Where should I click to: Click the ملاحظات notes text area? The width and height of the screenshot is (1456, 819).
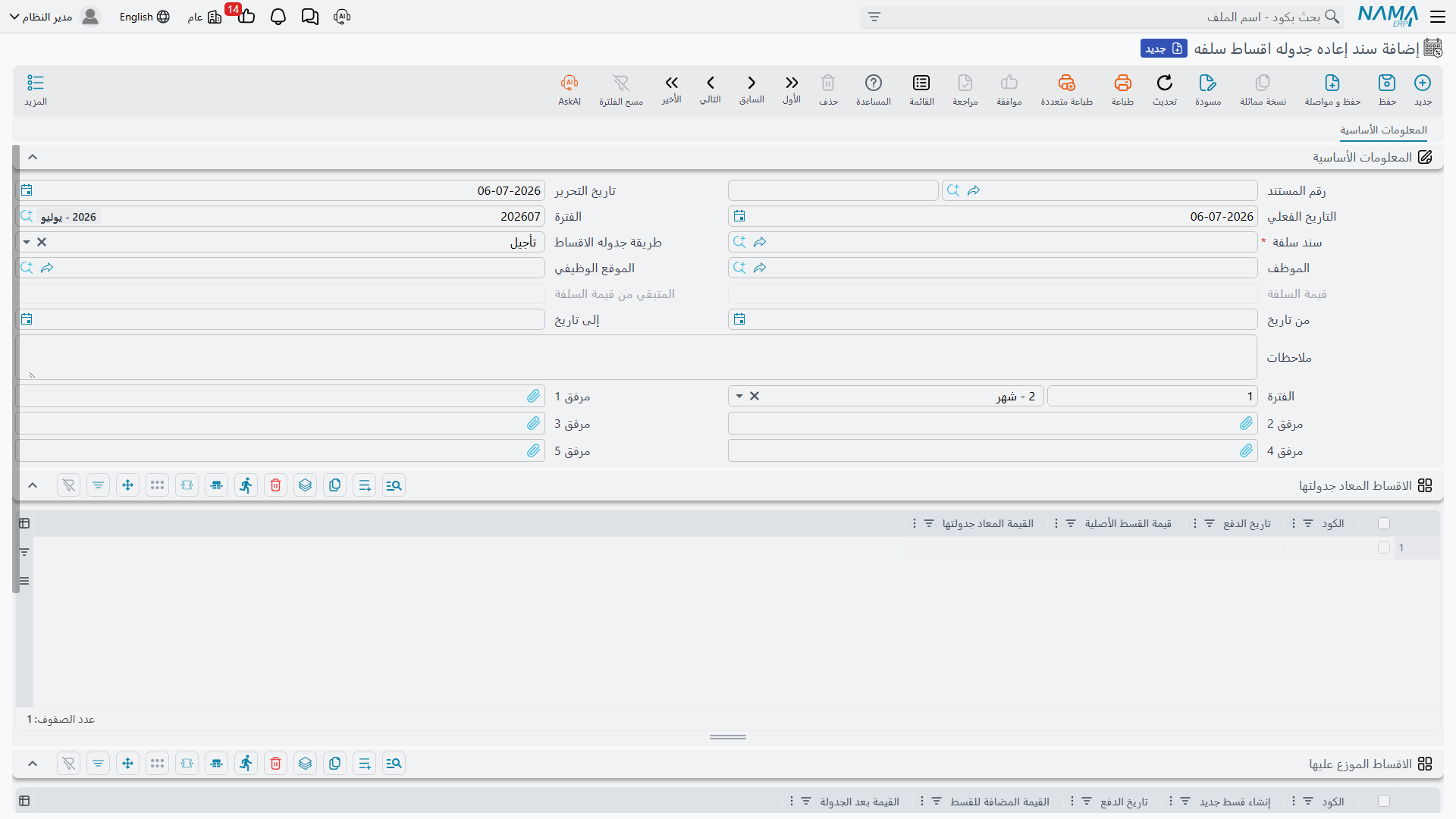point(637,357)
